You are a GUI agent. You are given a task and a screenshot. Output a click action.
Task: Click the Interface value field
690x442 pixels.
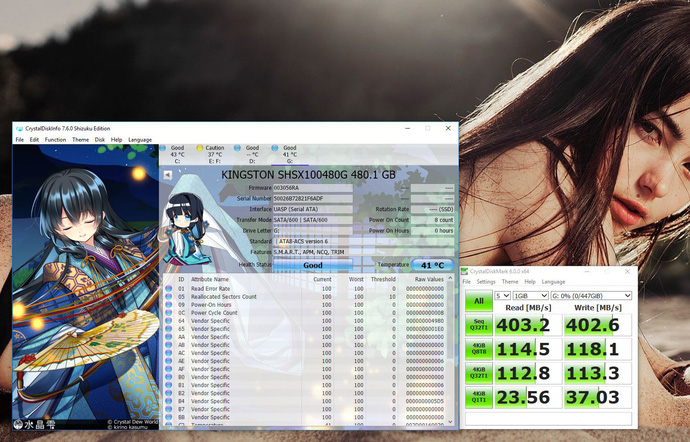click(313, 210)
